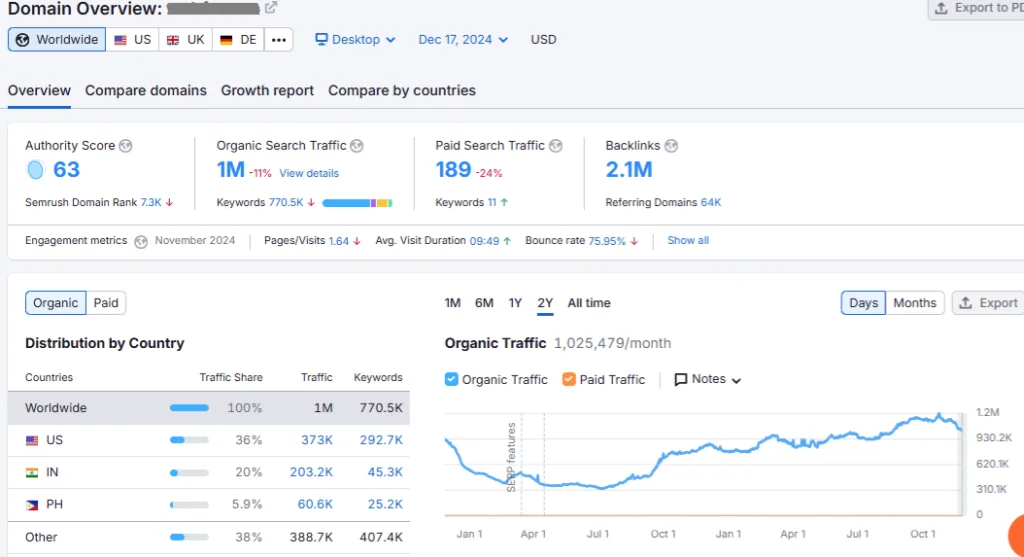This screenshot has width=1024, height=557.
Task: Open the Dec 17, 2024 date dropdown
Action: [463, 40]
